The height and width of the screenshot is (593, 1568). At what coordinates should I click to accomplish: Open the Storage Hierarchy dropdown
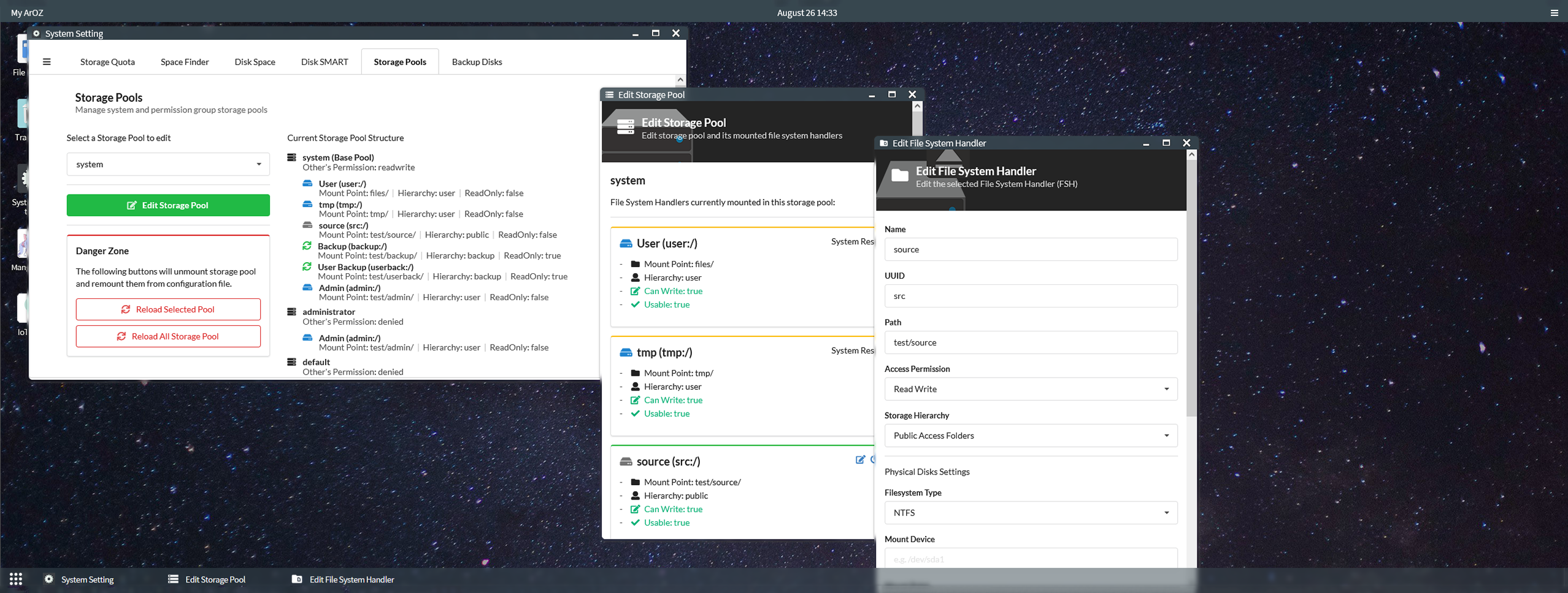click(x=1031, y=436)
